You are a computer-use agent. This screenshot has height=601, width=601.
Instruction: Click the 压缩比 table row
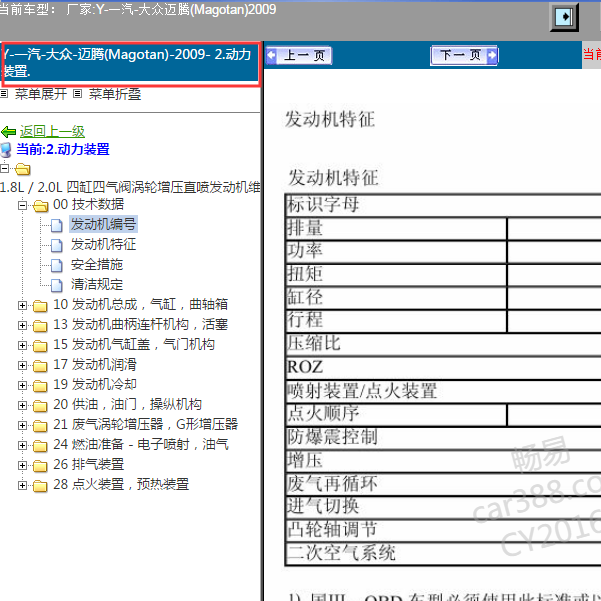point(443,344)
